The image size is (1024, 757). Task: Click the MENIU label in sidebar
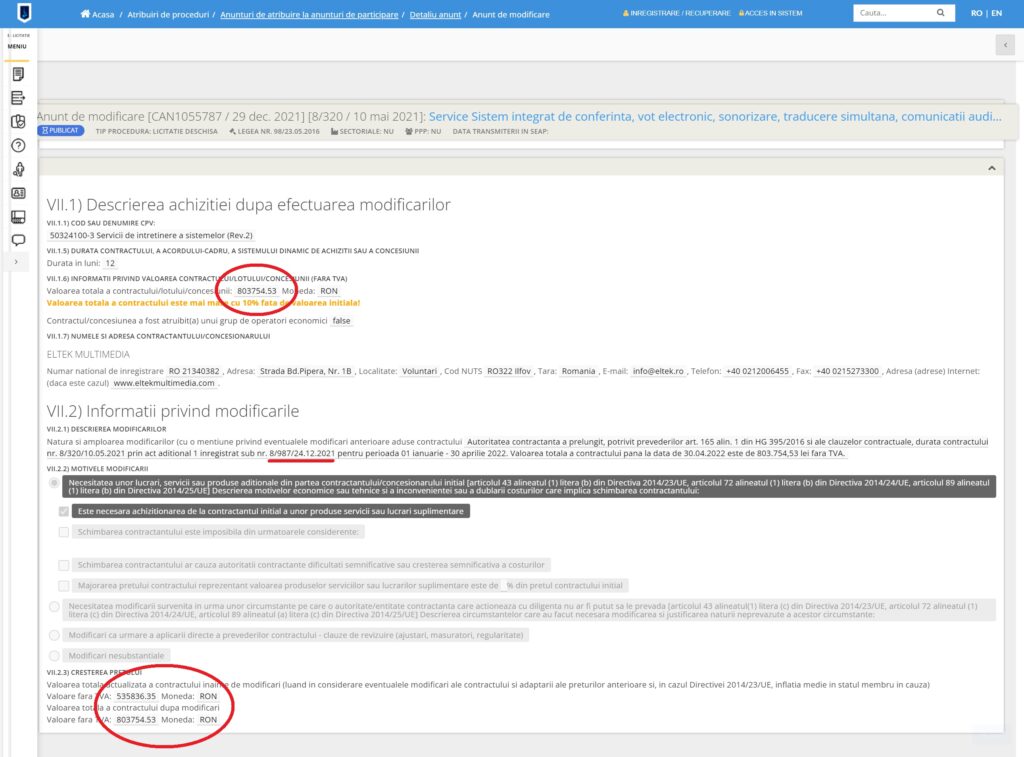[17, 46]
